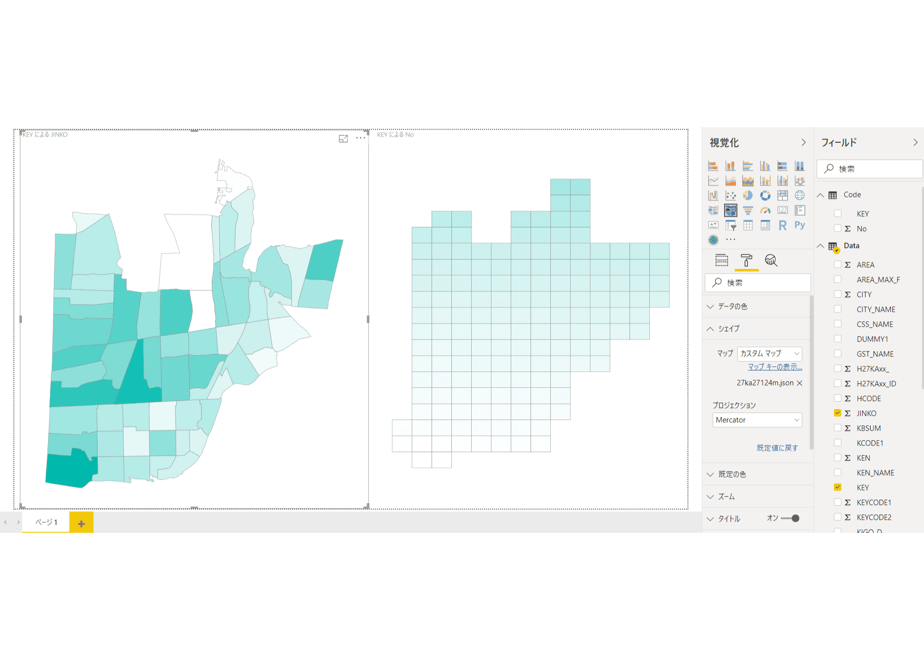
Task: Open the マップ カスタム マップ dropdown
Action: (770, 354)
